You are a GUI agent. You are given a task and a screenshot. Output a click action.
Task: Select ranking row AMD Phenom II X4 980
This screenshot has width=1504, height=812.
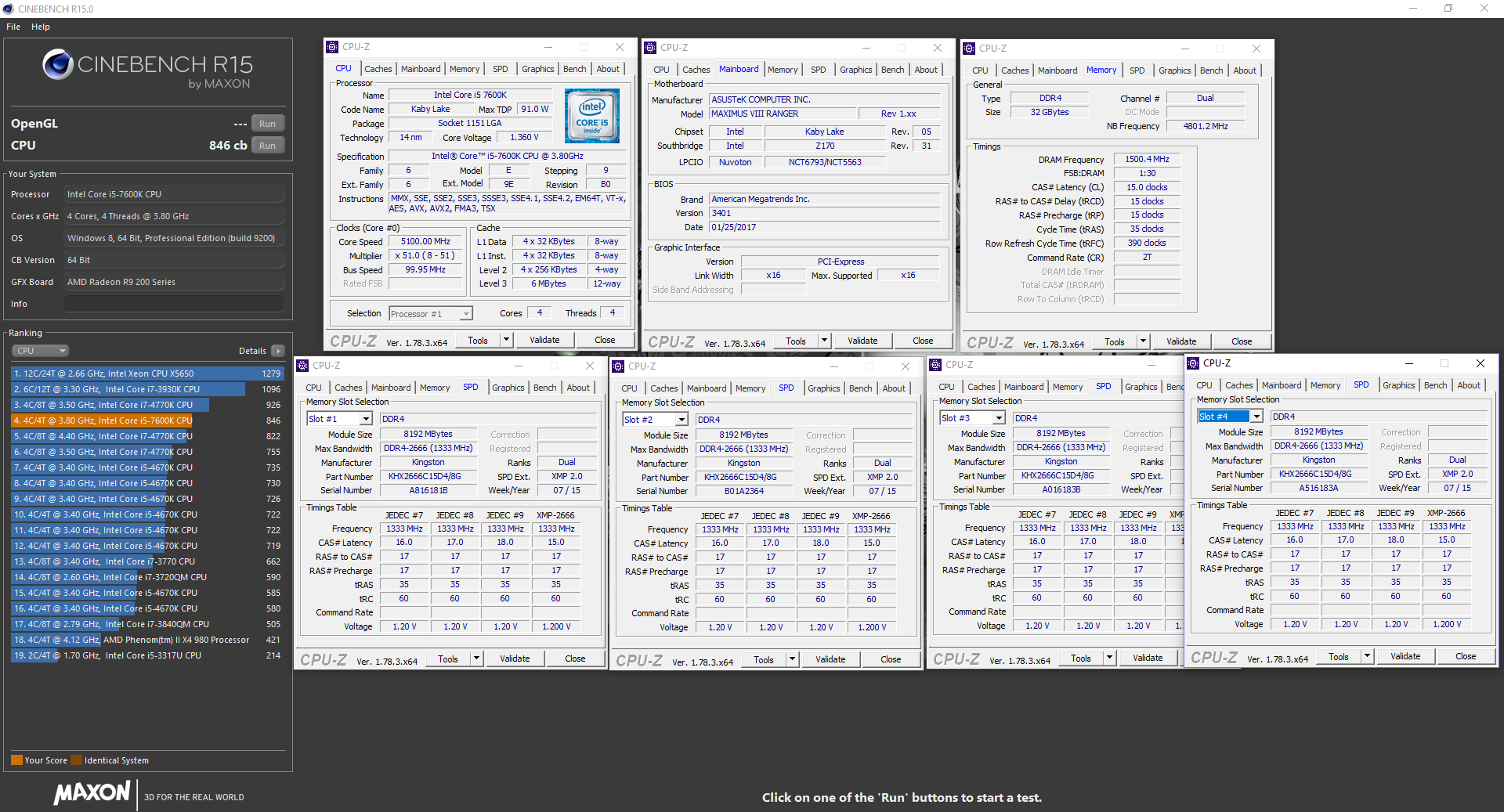[146, 640]
